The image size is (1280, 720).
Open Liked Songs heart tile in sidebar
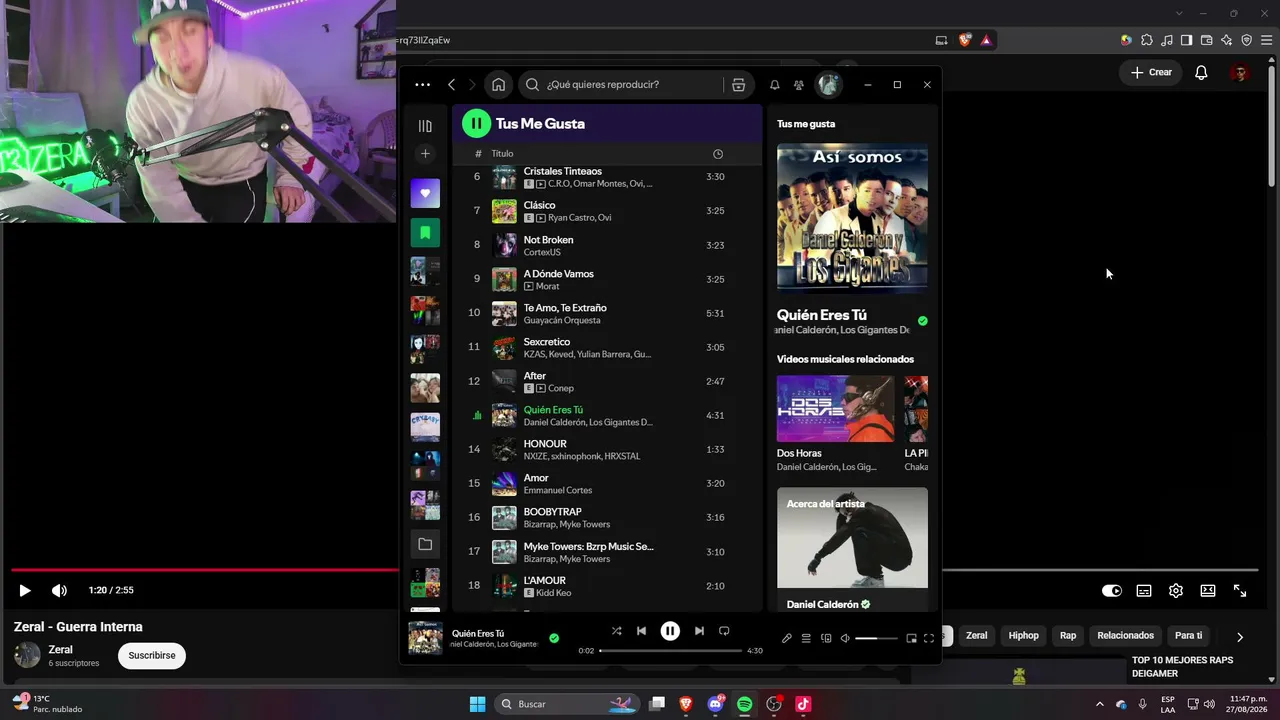[425, 193]
